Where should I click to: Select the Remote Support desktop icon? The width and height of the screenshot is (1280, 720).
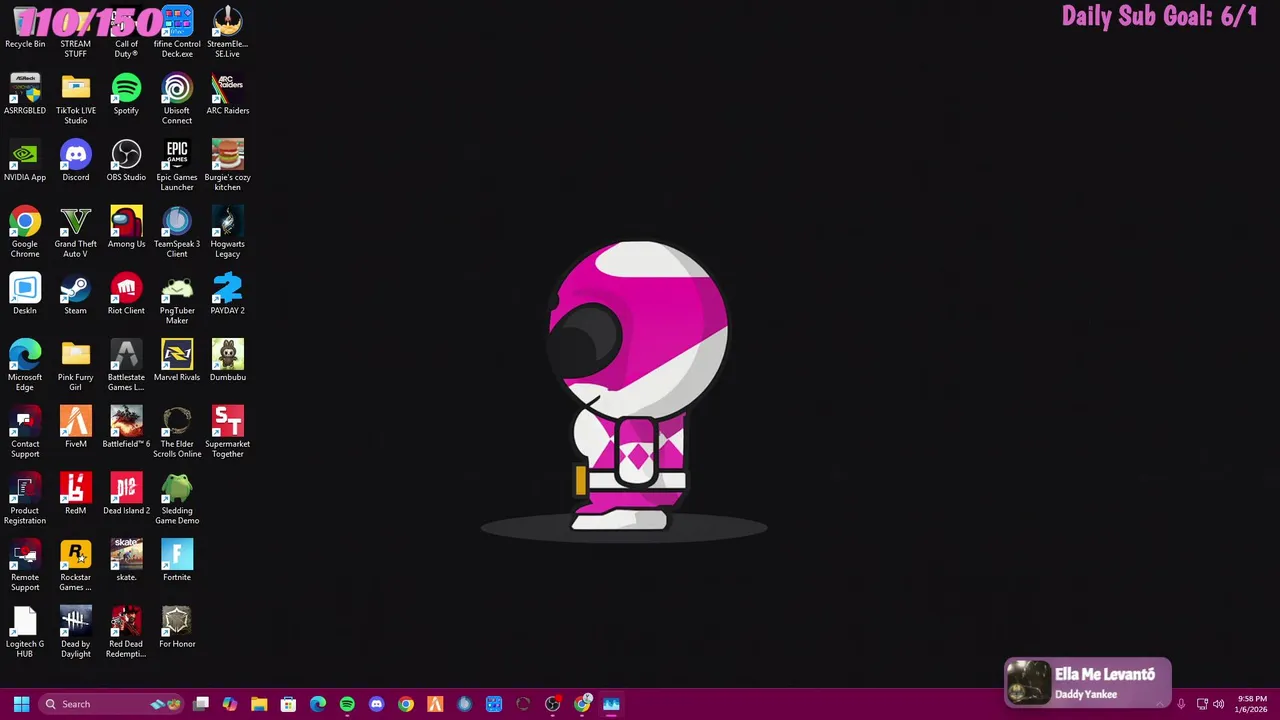(25, 566)
